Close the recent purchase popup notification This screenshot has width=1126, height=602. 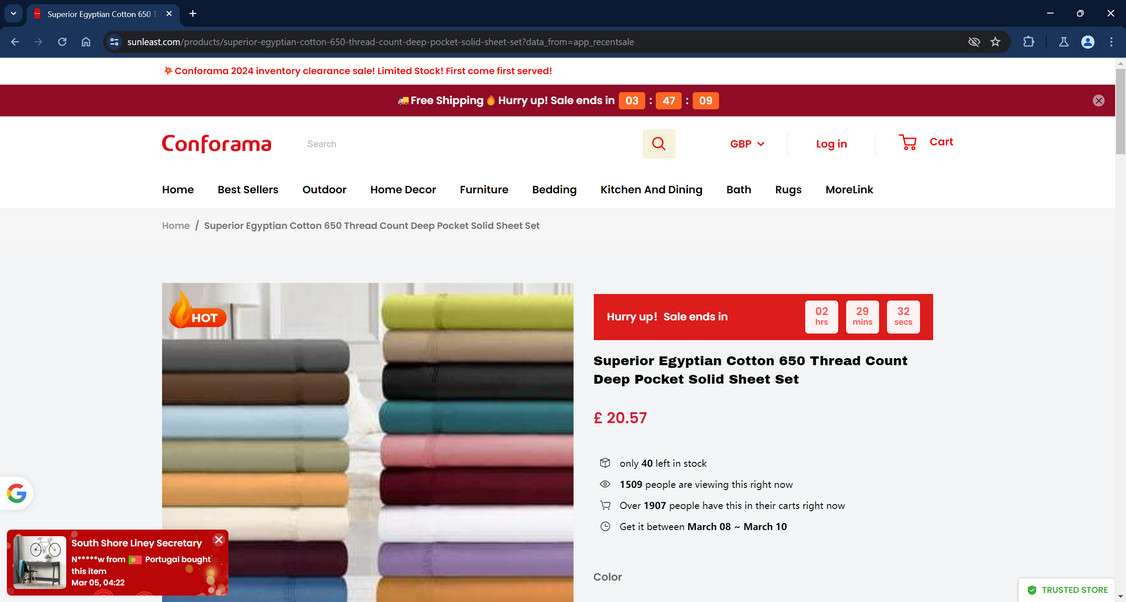pos(219,540)
